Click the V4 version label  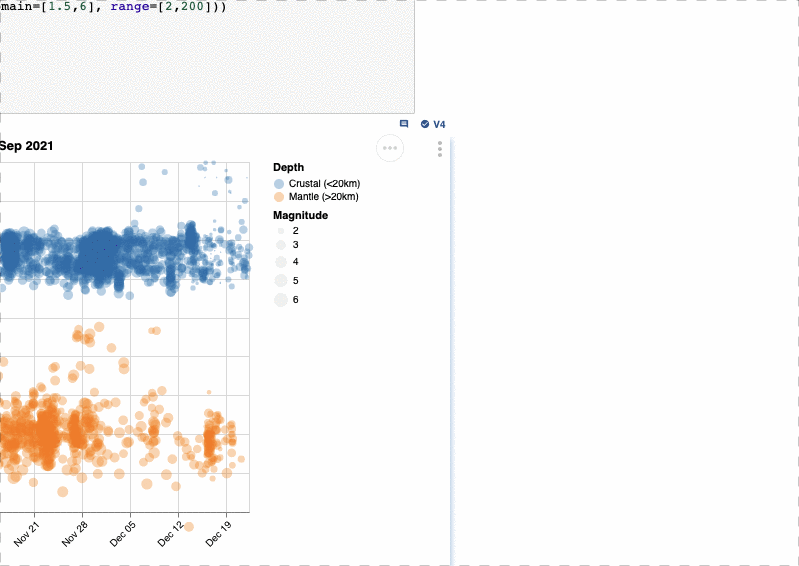point(439,124)
